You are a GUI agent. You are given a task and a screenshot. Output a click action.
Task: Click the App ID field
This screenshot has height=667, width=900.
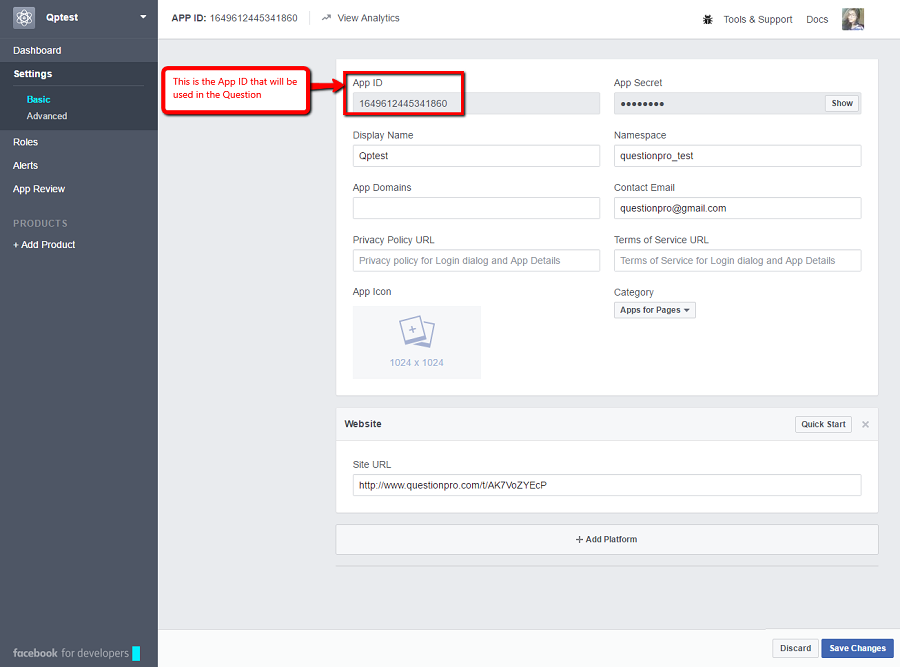[476, 103]
